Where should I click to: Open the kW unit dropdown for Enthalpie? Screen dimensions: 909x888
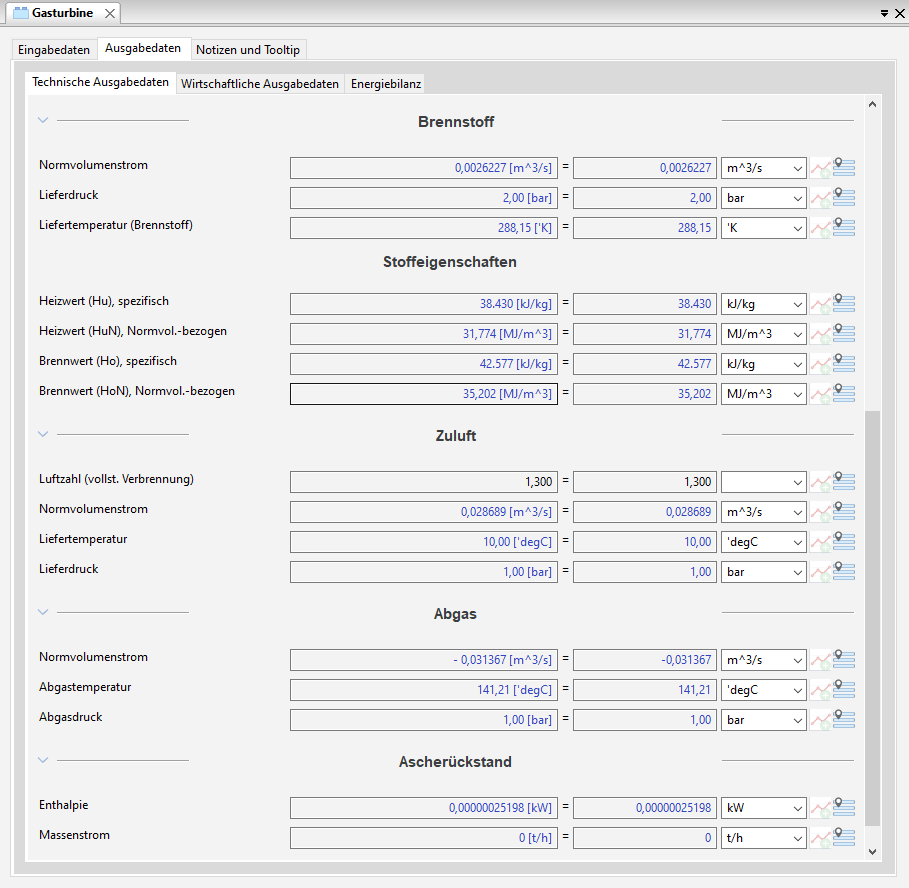click(763, 808)
